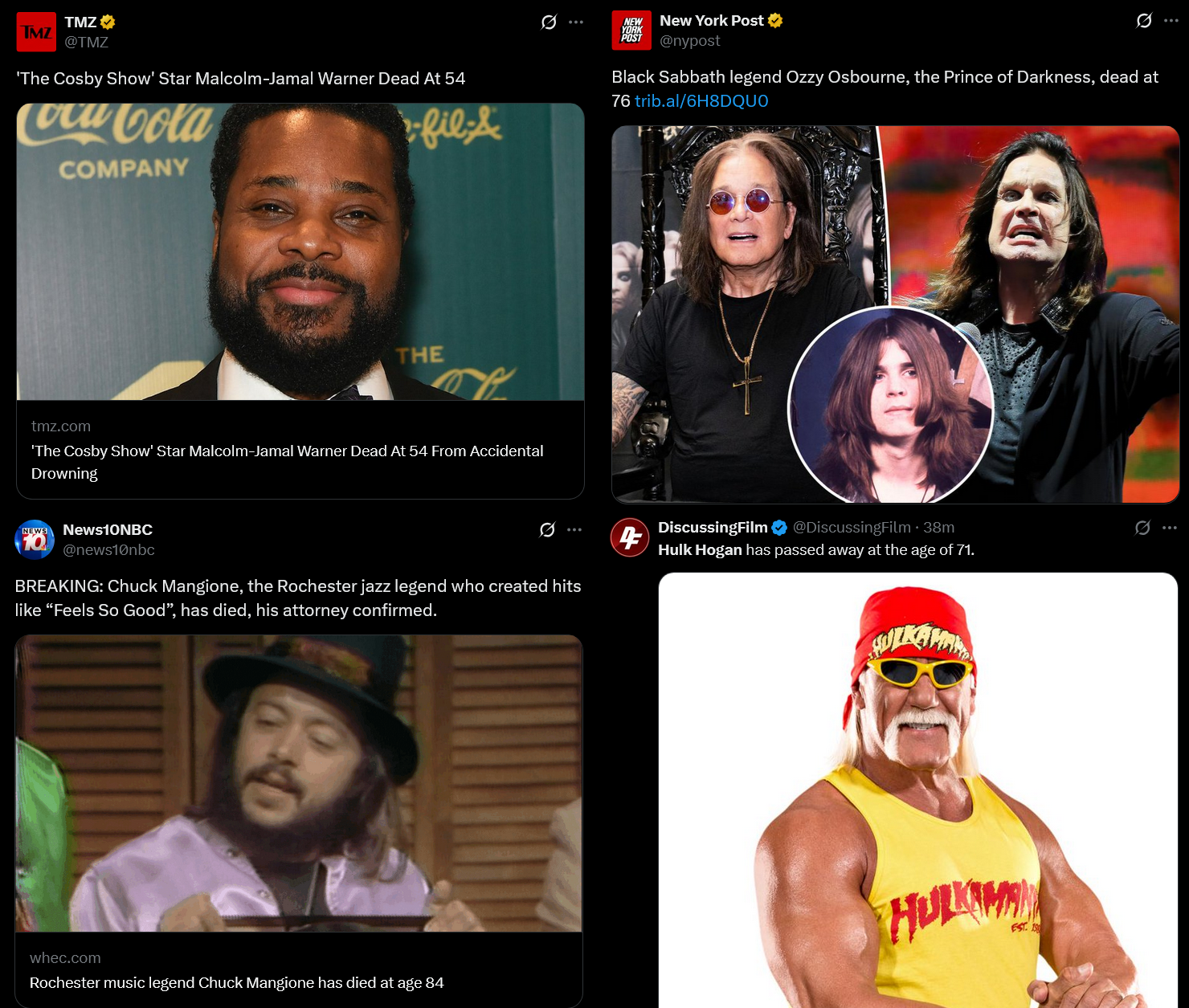Open the @DiscussingFilm handle link
Viewport: 1189px width, 1008px height.
[x=852, y=528]
